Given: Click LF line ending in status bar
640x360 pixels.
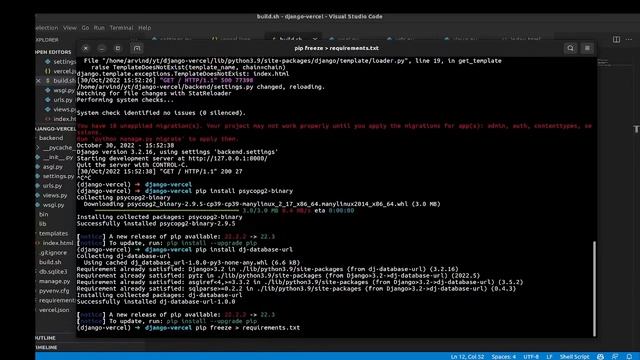Looking at the screenshot, I should [549, 356].
